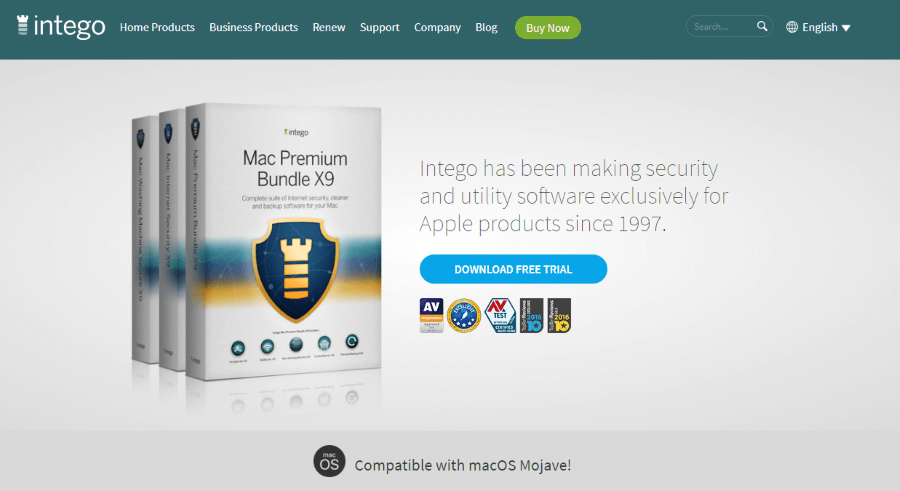Visit the Blog link
Viewport: 900px width, 491px height.
coord(486,28)
